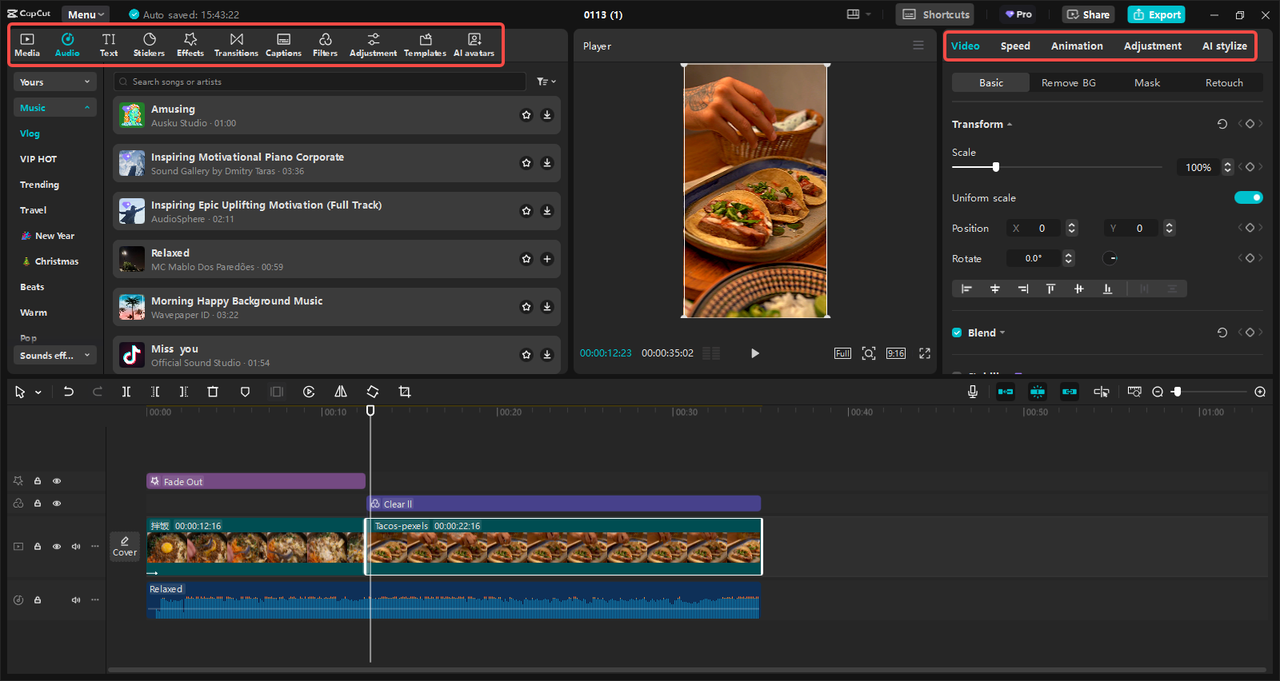Click the Cover button on timeline
This screenshot has height=681, width=1280.
(x=125, y=546)
